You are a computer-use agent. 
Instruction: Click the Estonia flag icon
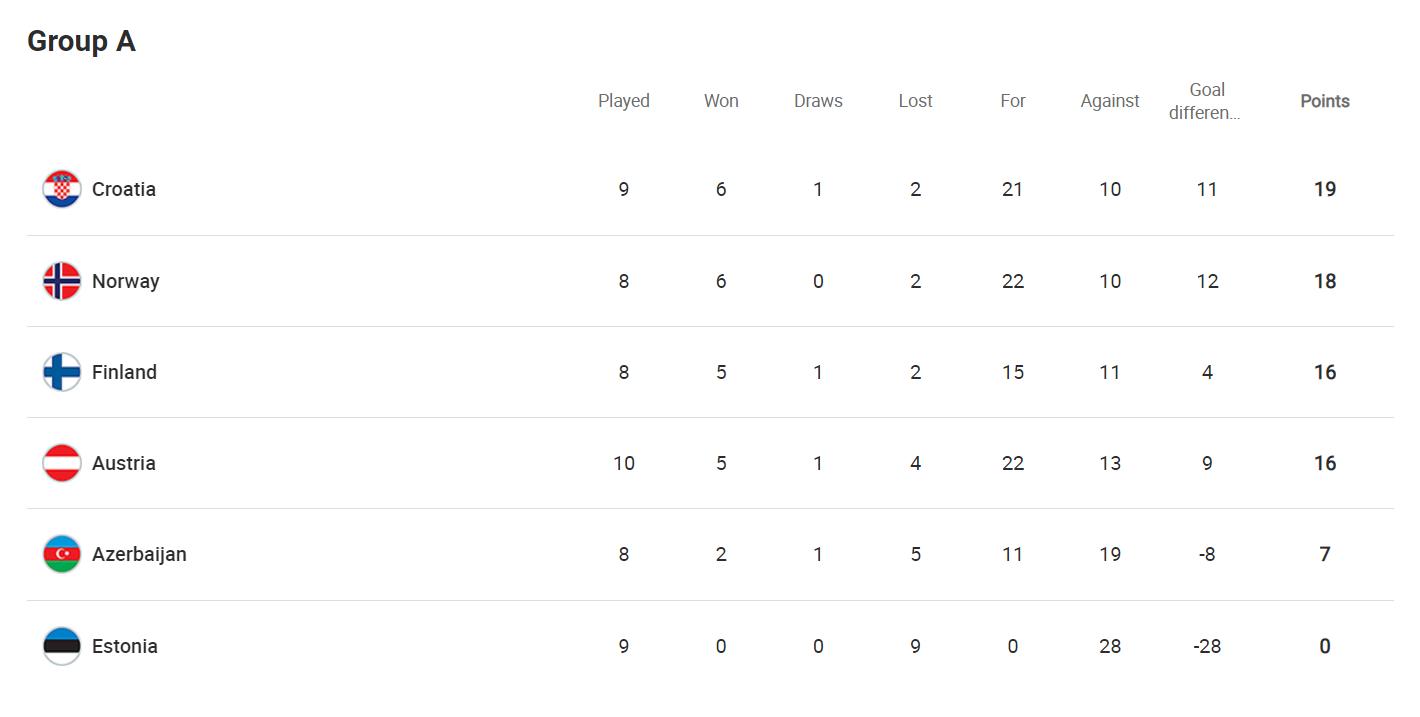tap(62, 646)
